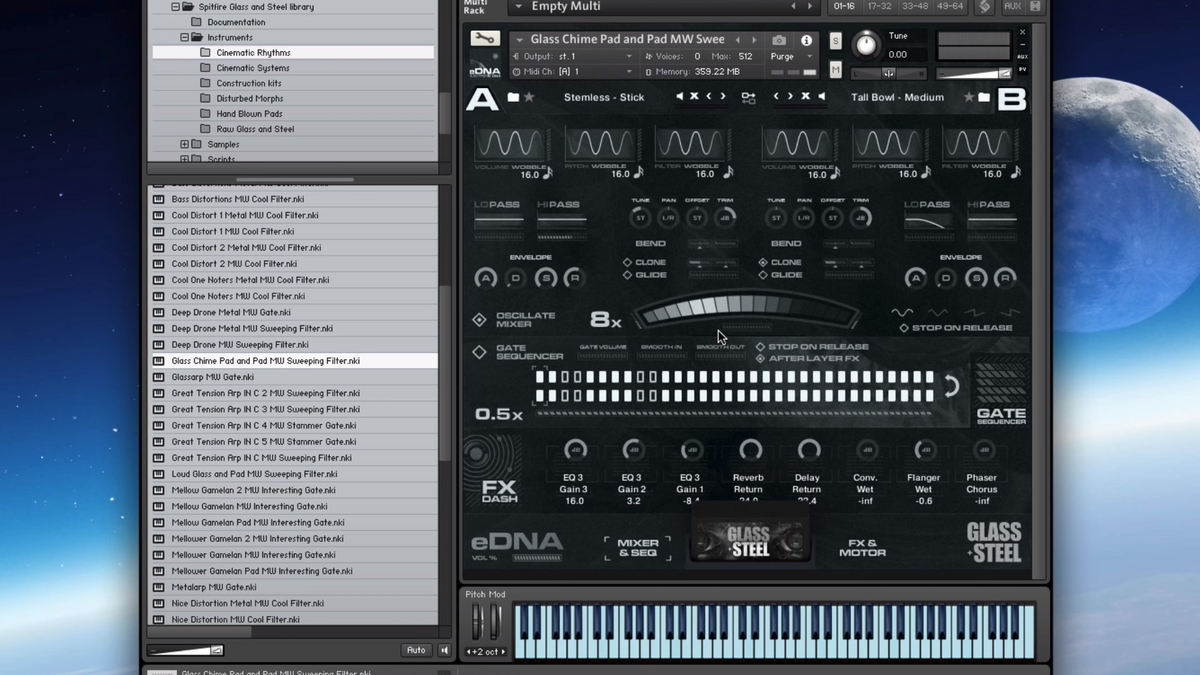Solo the instrument with S button
The height and width of the screenshot is (675, 1200).
(x=836, y=41)
